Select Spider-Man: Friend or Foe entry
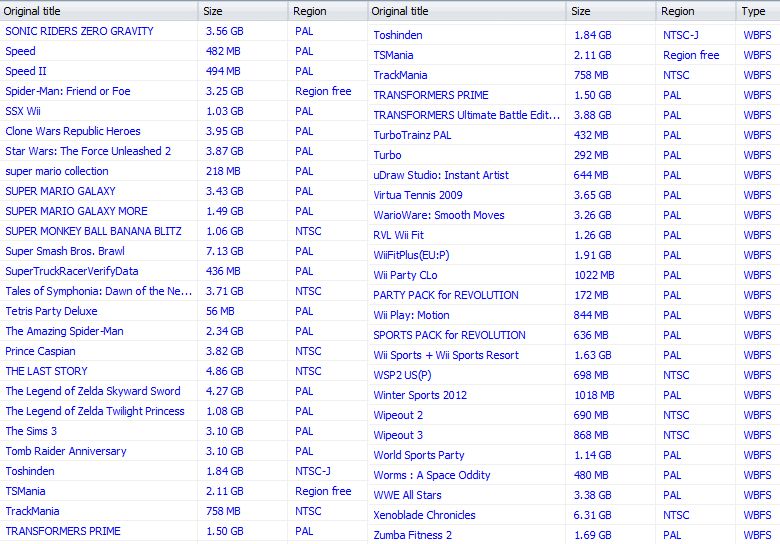 coord(68,91)
